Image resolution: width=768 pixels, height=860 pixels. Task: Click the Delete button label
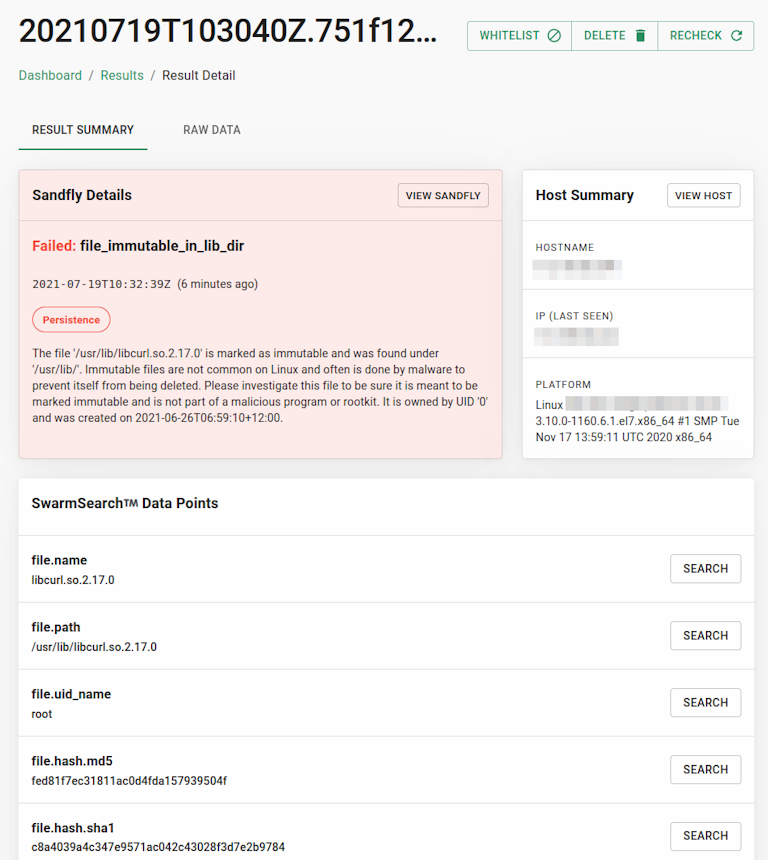pos(604,36)
